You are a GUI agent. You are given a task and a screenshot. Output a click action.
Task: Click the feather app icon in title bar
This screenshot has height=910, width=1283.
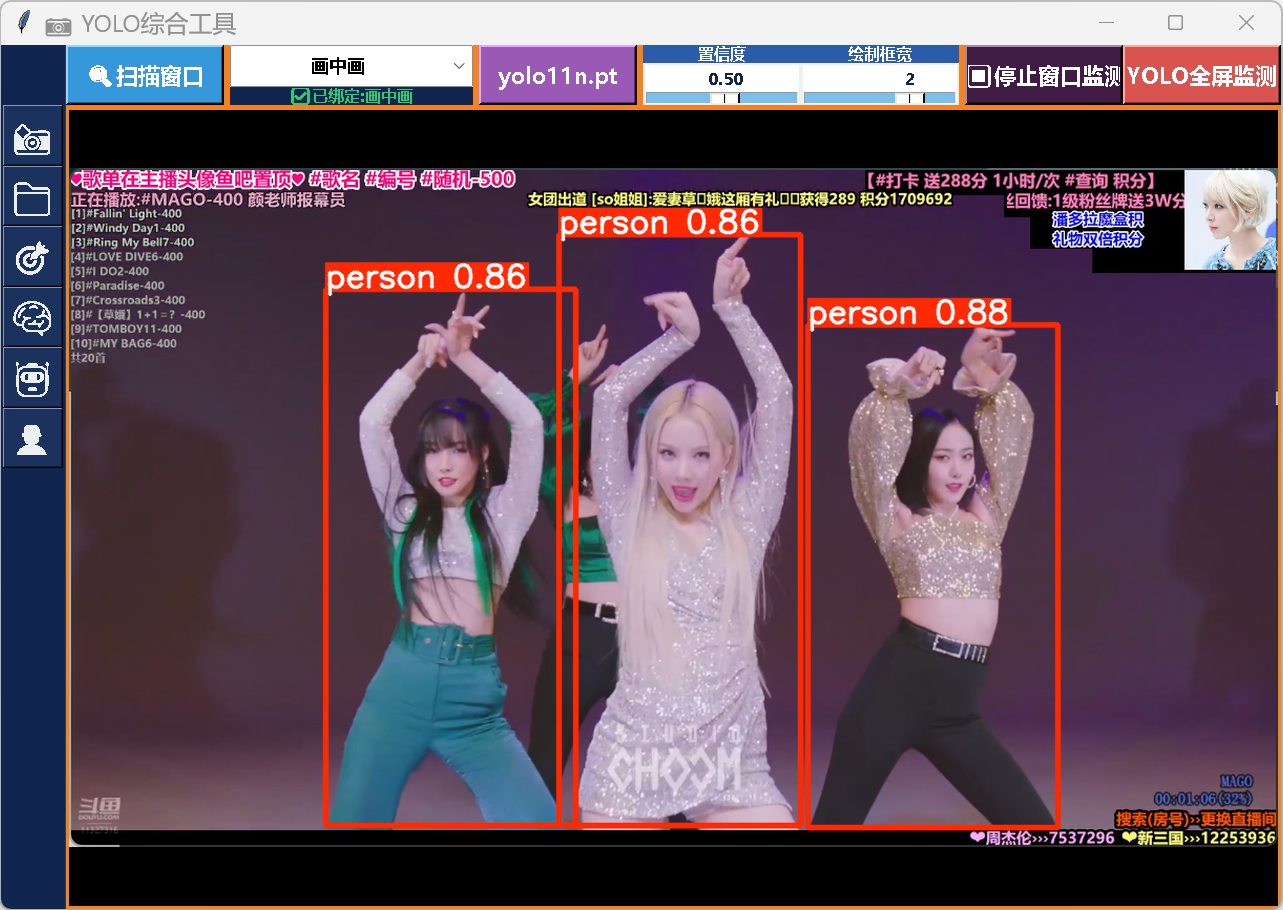pyautogui.click(x=24, y=22)
